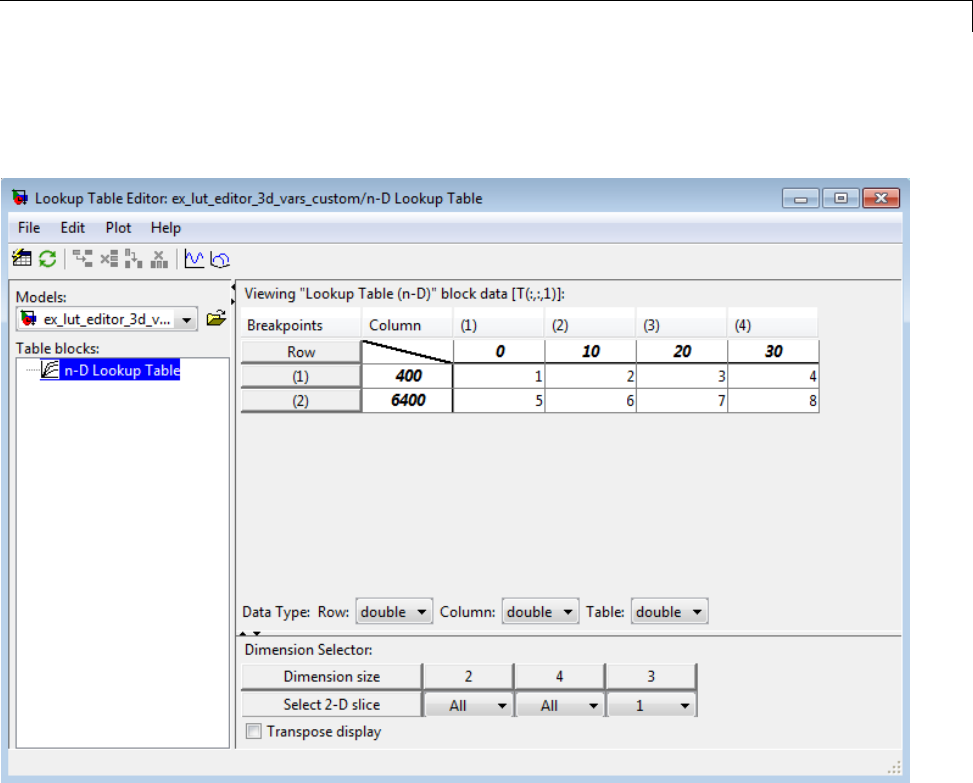Open the Plot menu
973x783 pixels.
[118, 228]
